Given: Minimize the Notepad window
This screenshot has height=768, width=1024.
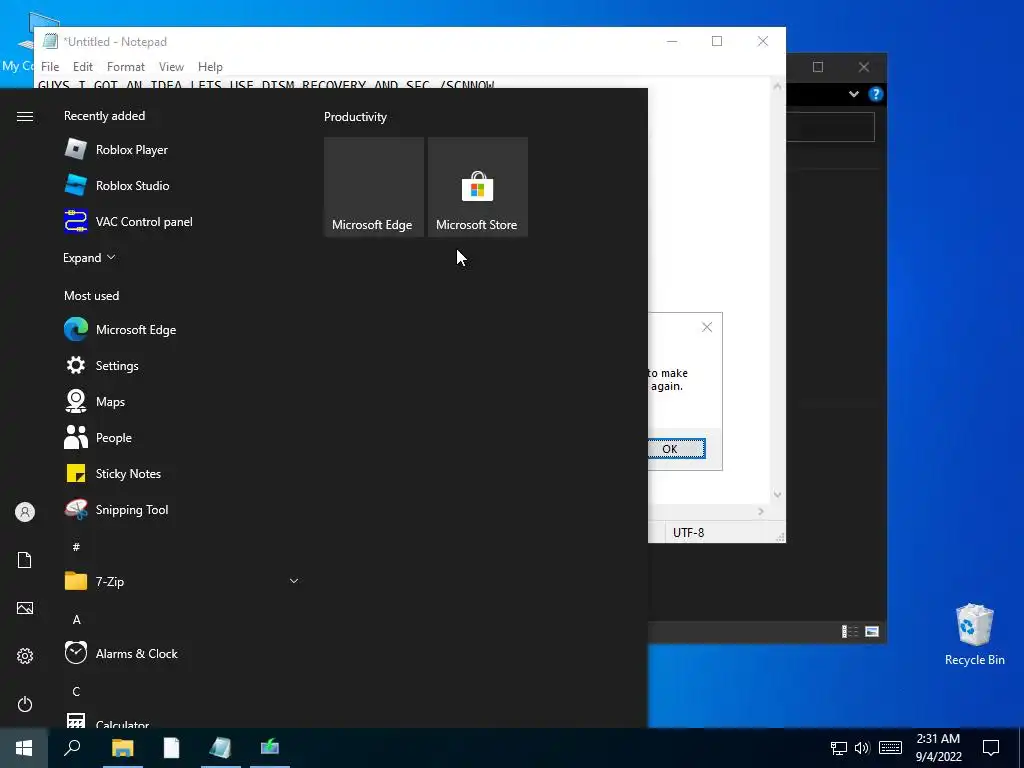Looking at the screenshot, I should (x=672, y=41).
